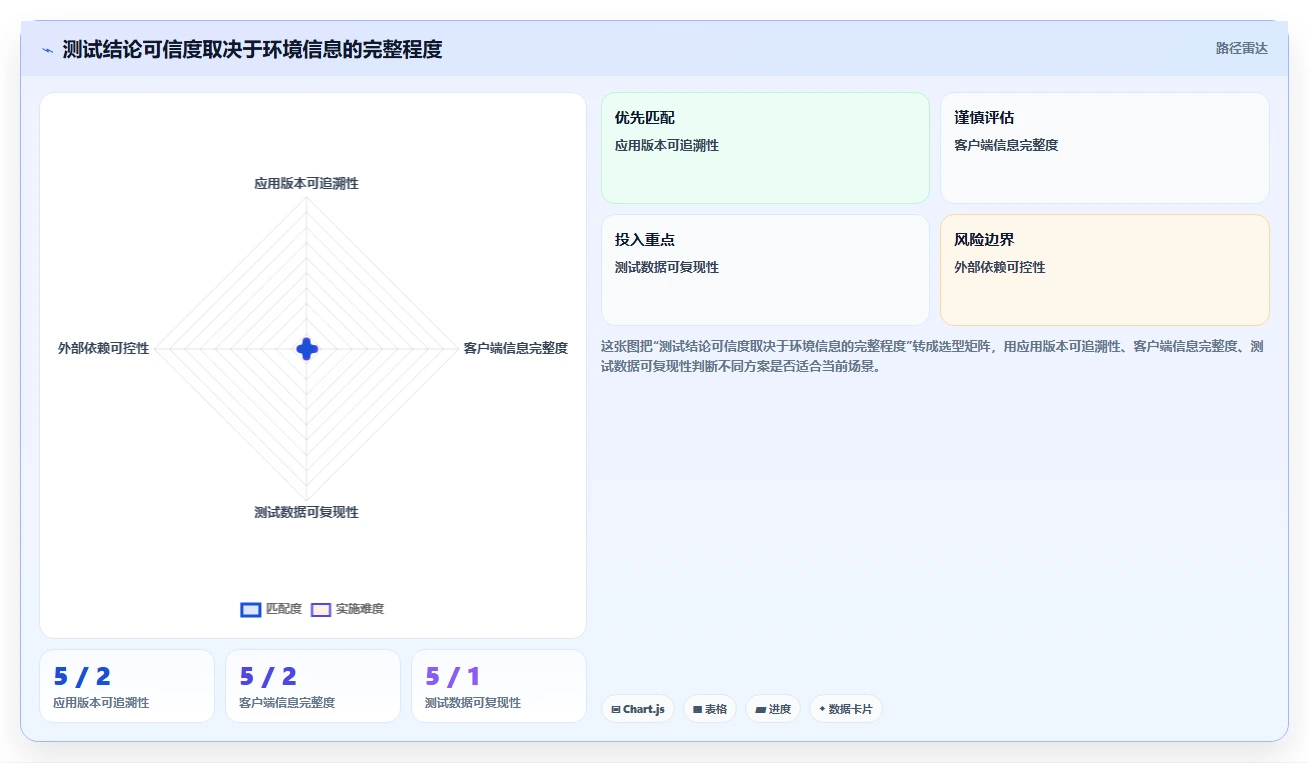Toggle the 实施难度 legend swatch

321,609
